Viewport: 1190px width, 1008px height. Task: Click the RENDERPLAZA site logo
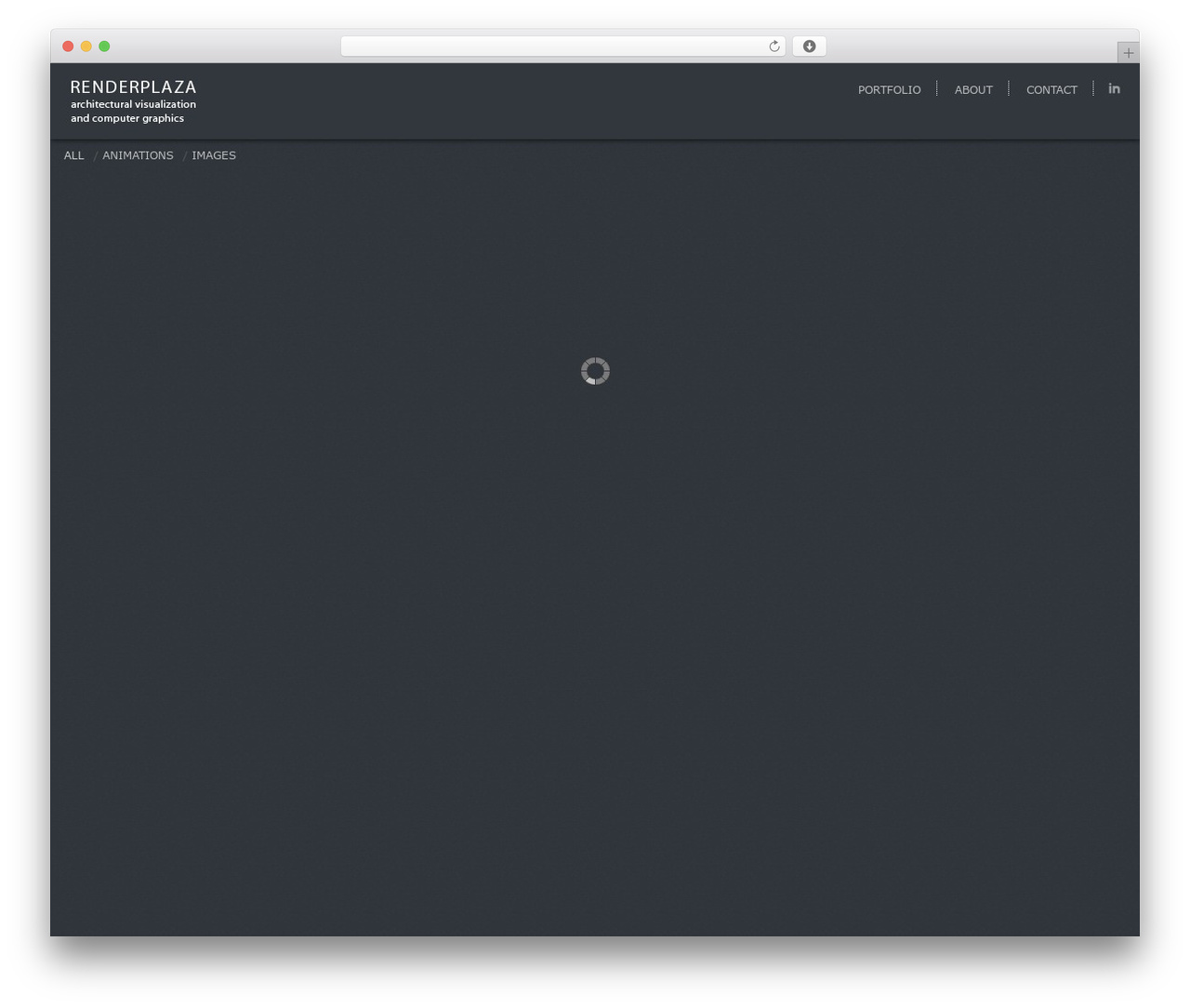point(133,87)
